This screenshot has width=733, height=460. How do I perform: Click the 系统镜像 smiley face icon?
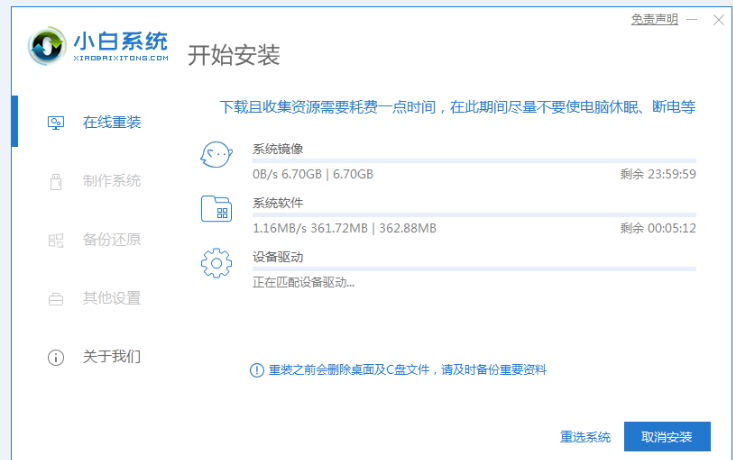pyautogui.click(x=216, y=155)
